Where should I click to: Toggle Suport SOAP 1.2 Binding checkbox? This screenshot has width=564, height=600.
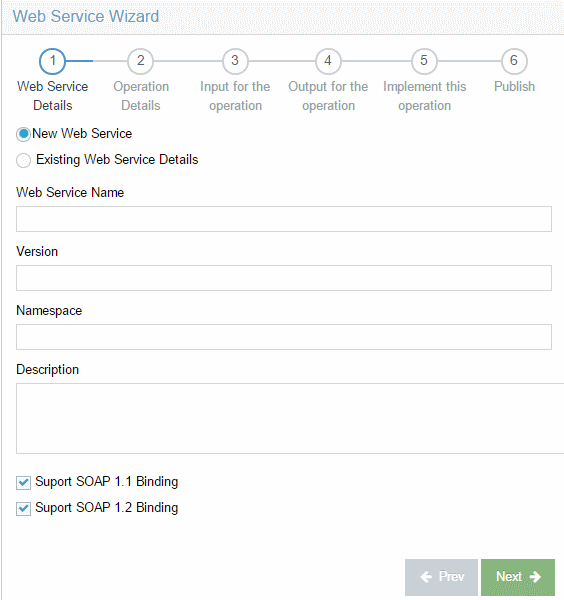[23, 509]
